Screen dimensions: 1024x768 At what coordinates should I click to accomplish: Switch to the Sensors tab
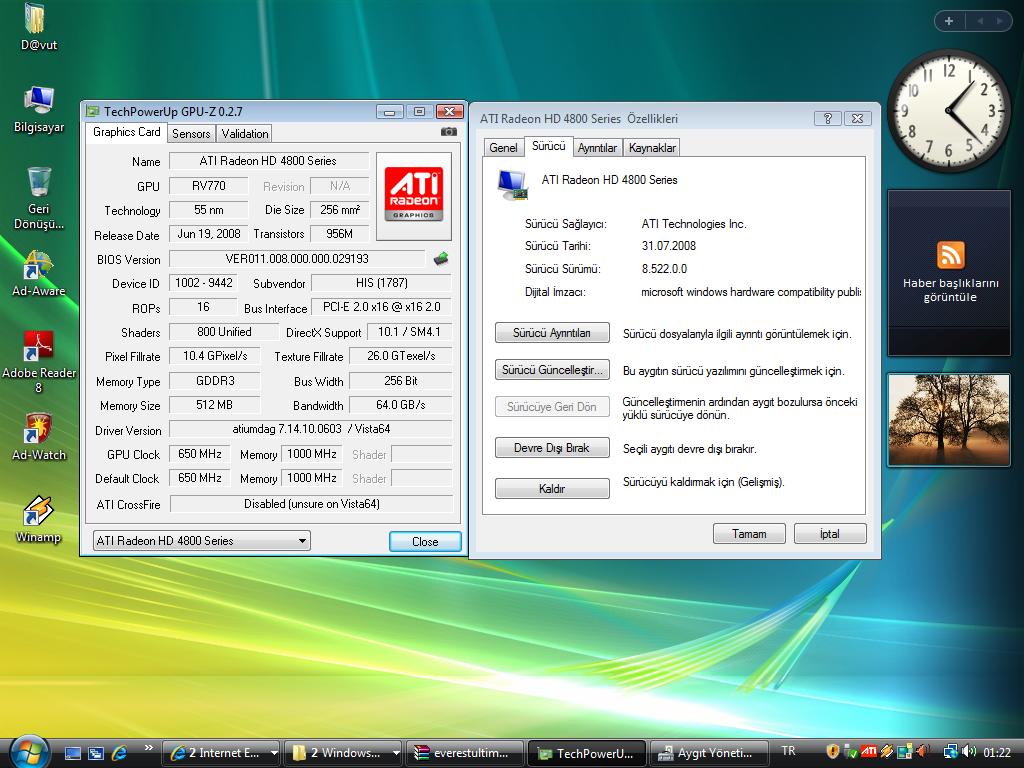click(191, 133)
